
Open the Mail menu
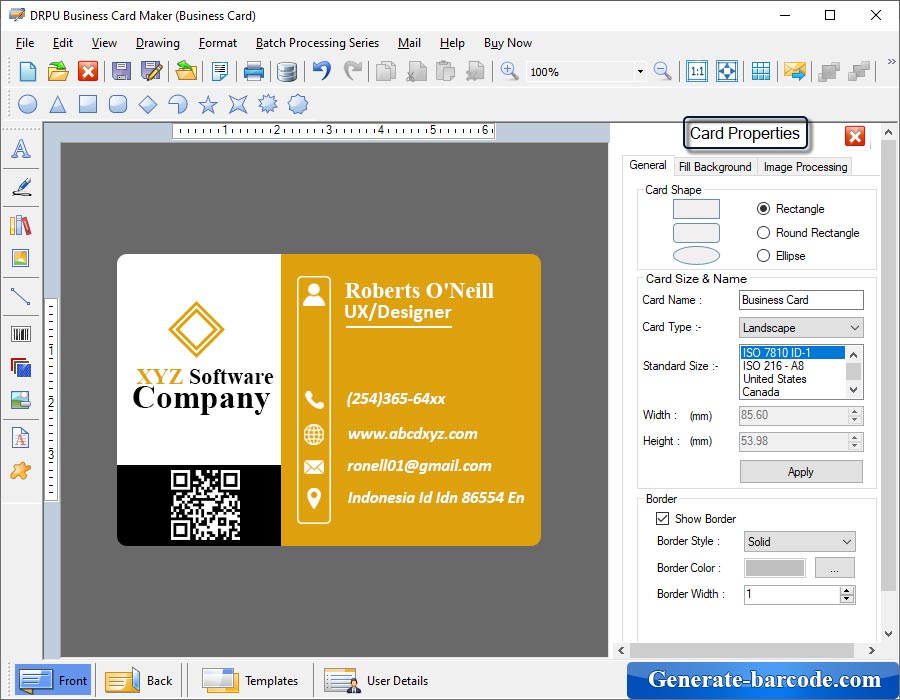[409, 43]
